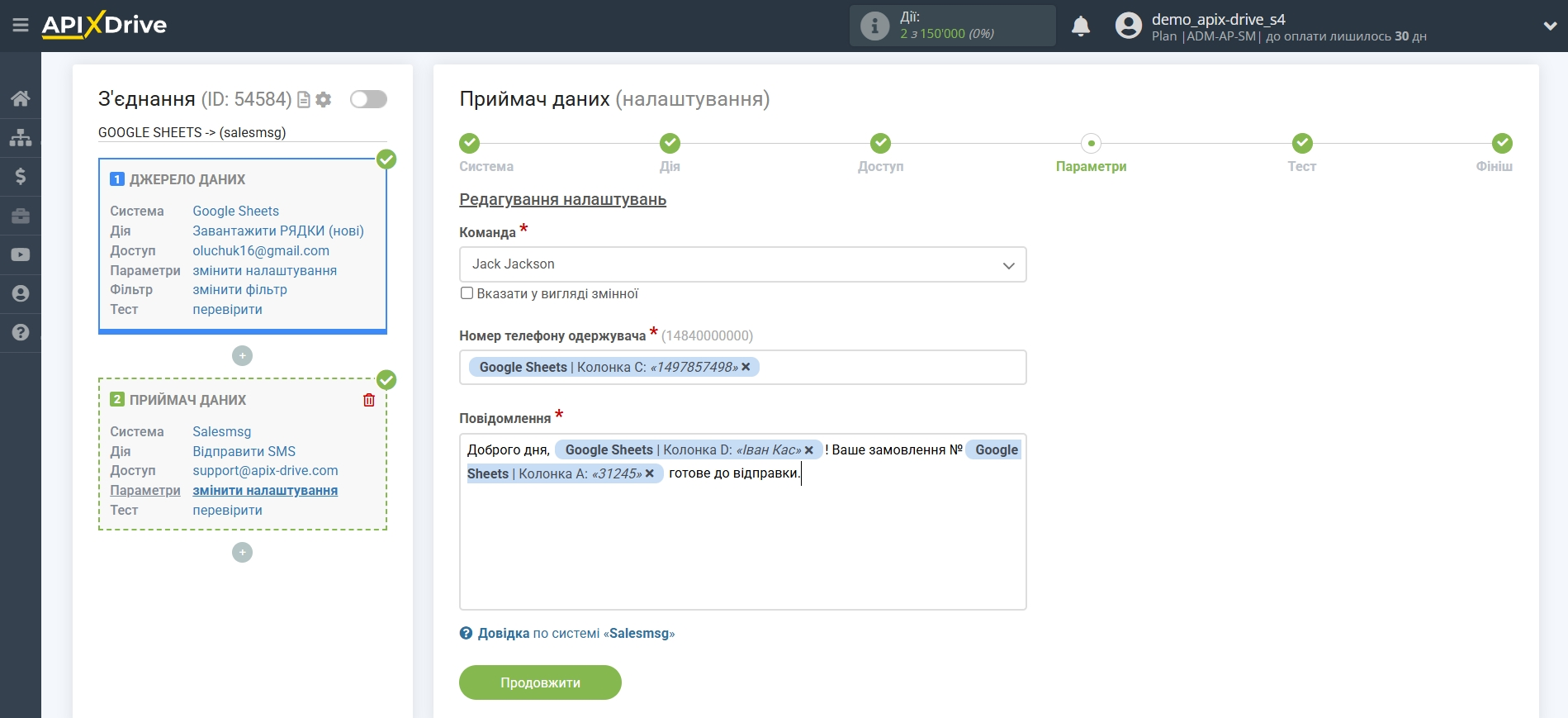Image resolution: width=1568 pixels, height=718 pixels.
Task: Click the connection name 'GOOGLE SHEETS -> (salesmsg)'
Action: pos(192,133)
